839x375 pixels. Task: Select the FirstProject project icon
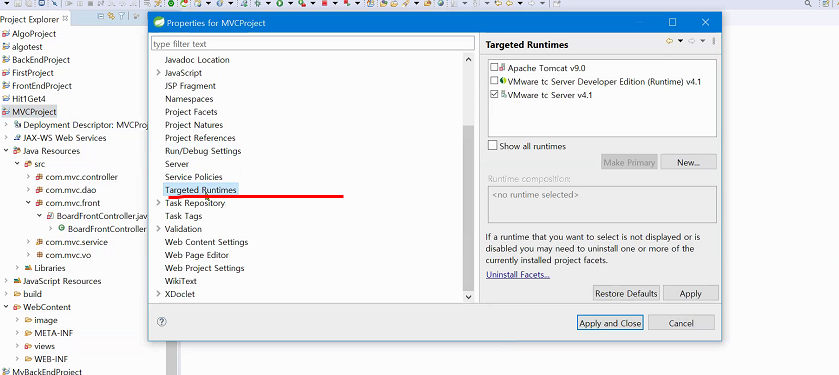point(6,73)
